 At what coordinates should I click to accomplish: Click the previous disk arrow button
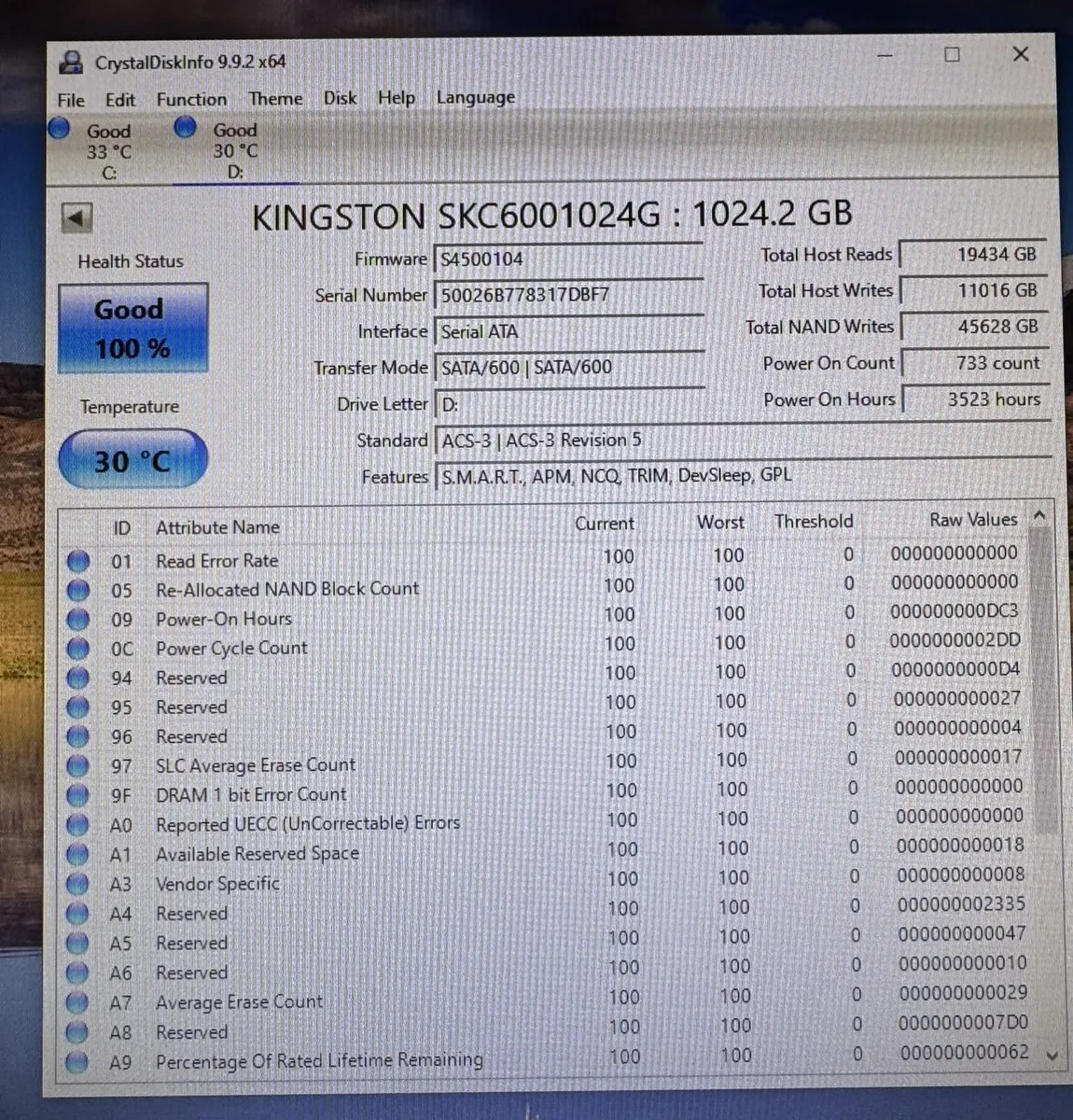coord(77,218)
